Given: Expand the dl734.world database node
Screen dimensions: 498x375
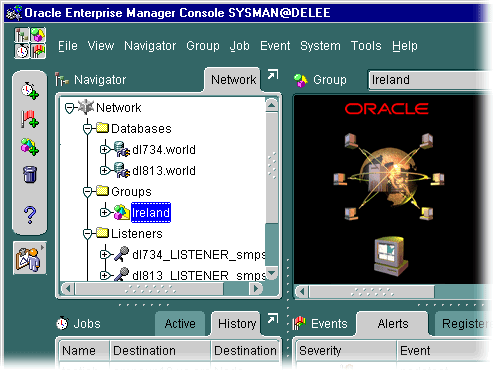Looking at the screenshot, I should (105, 150).
